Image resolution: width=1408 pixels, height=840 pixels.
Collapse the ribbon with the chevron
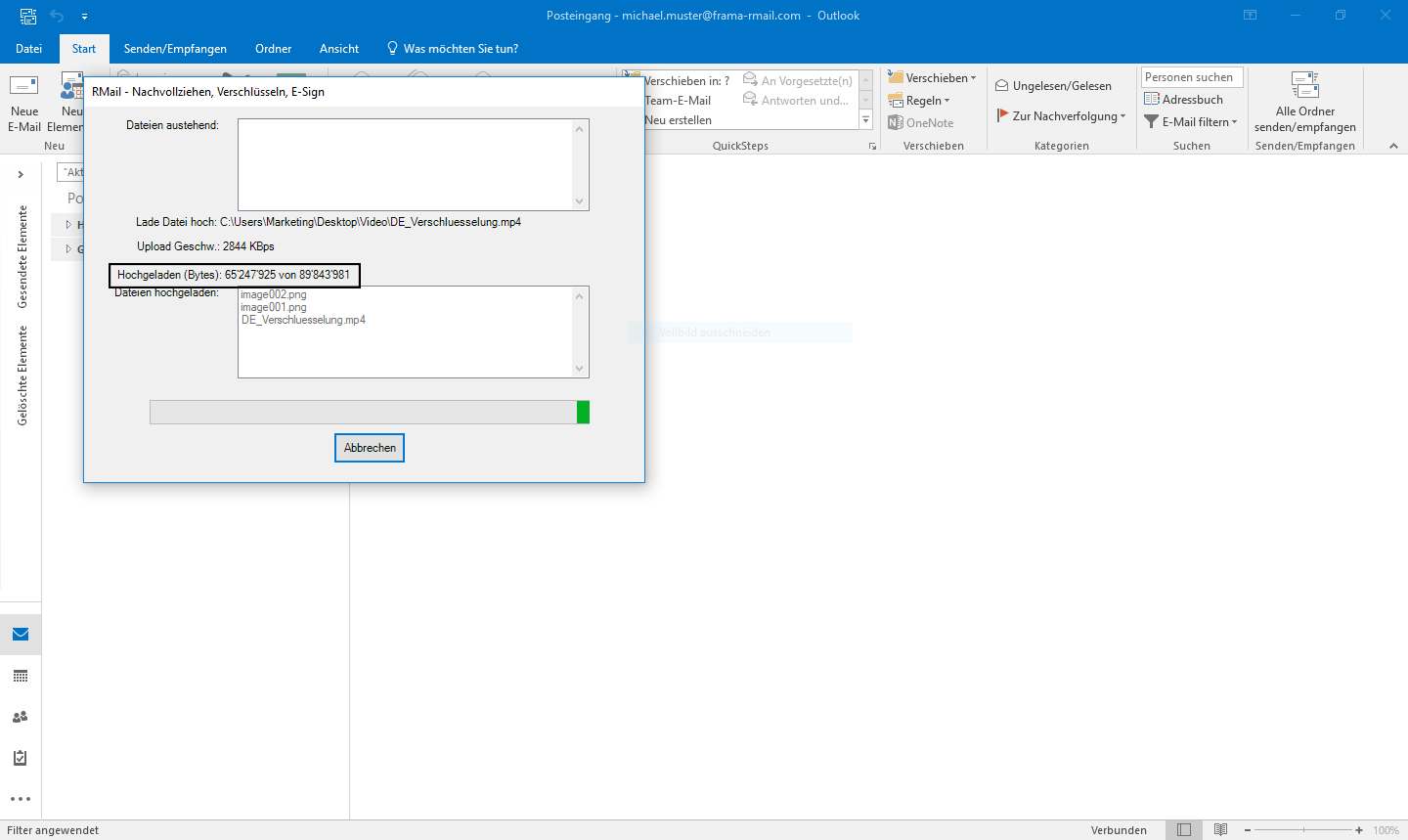click(x=1393, y=146)
